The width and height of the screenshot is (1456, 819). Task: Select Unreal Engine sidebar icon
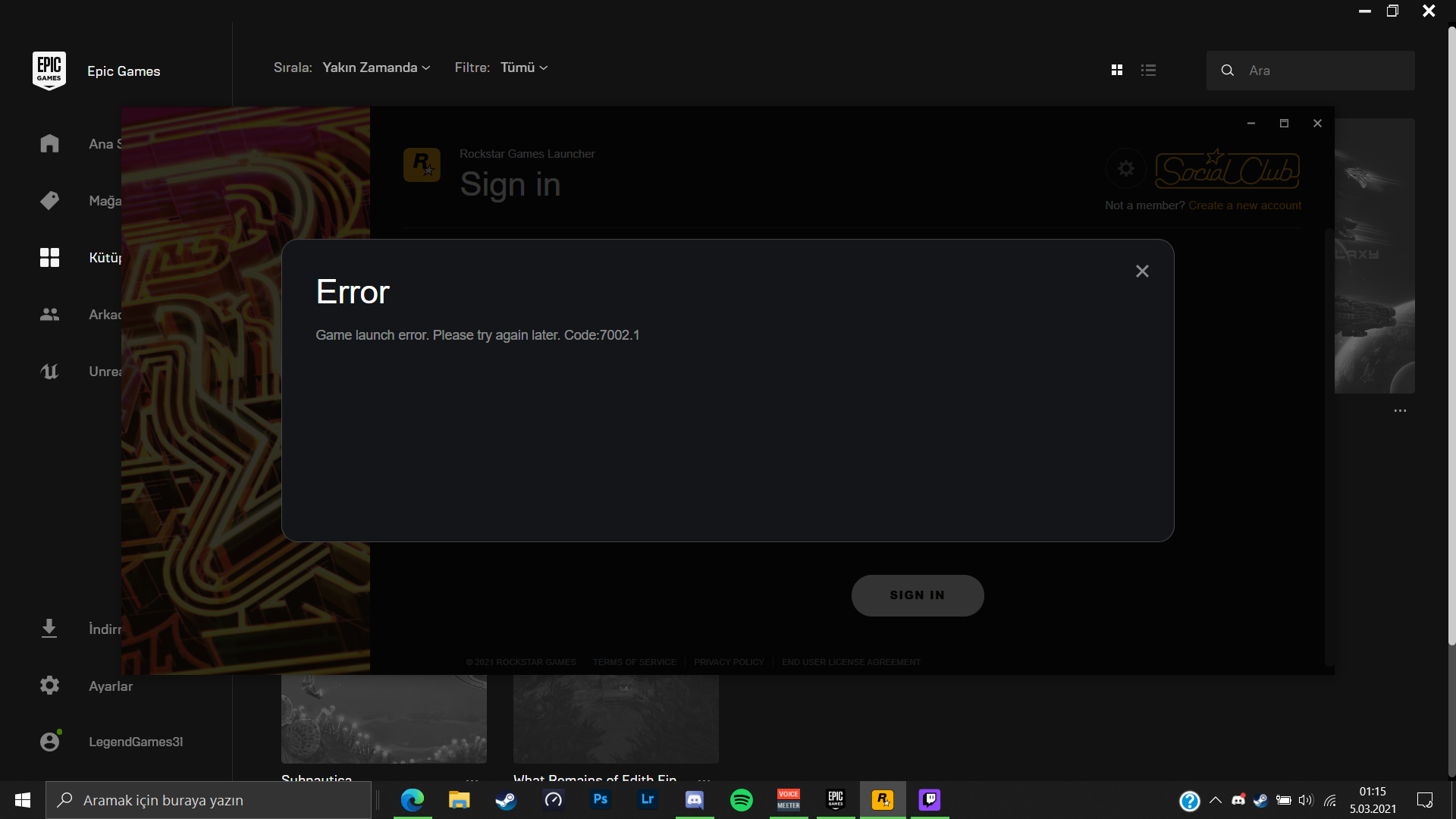(49, 371)
